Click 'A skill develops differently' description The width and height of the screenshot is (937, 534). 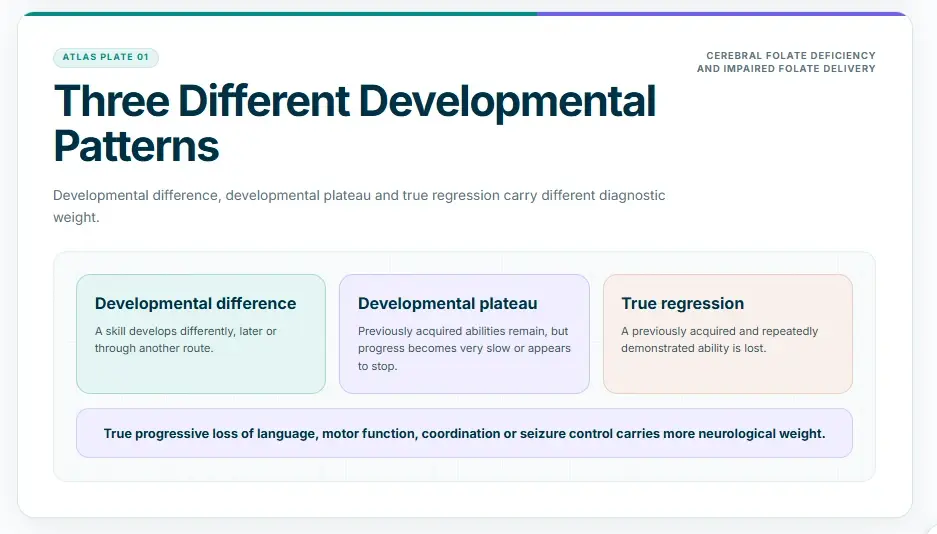(x=186, y=339)
